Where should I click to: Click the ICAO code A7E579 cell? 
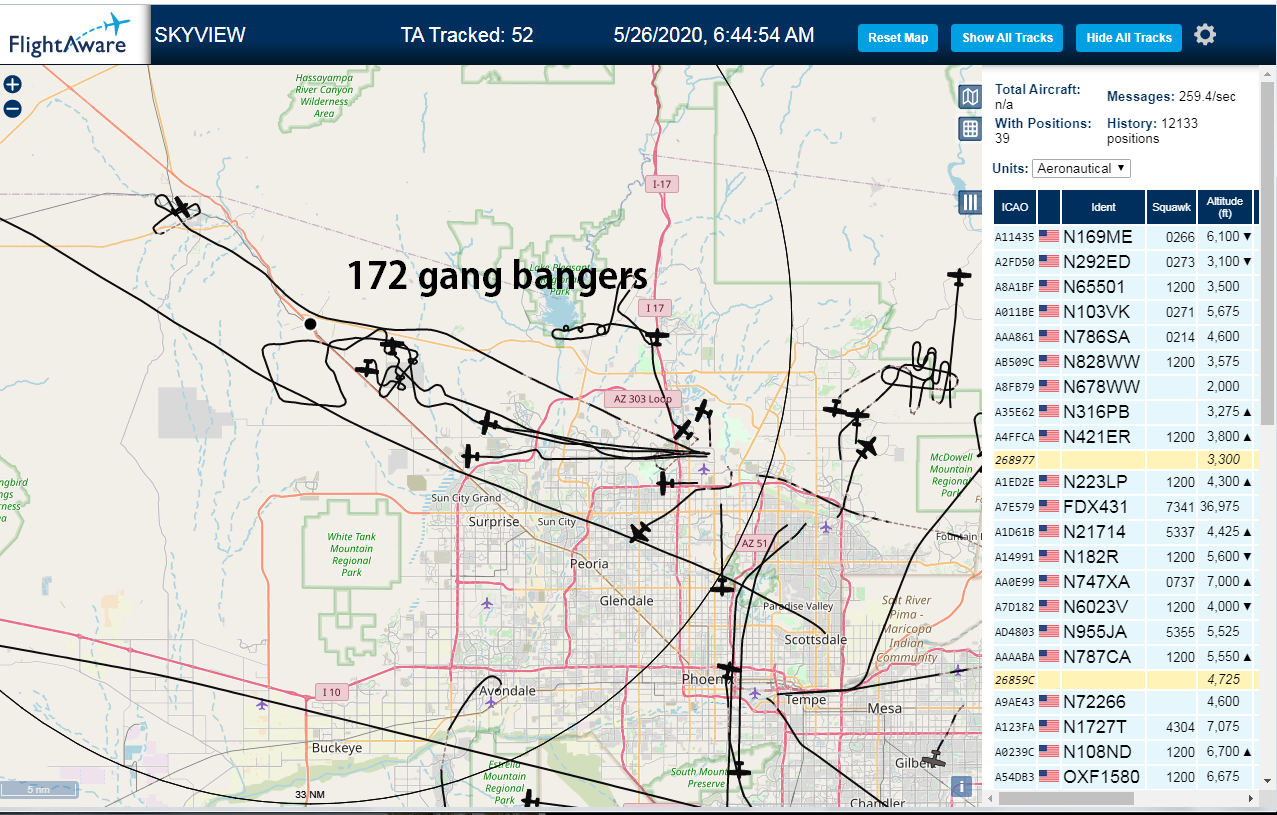(1014, 508)
